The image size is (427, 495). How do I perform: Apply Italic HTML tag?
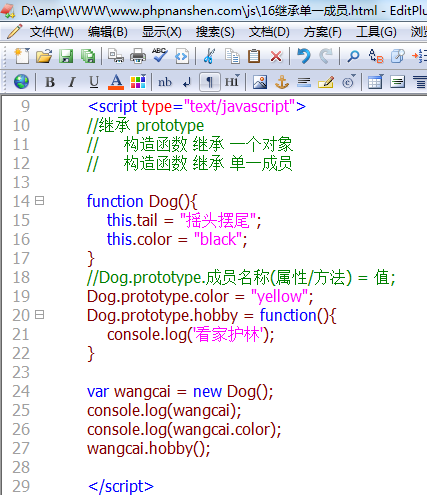[x=72, y=82]
